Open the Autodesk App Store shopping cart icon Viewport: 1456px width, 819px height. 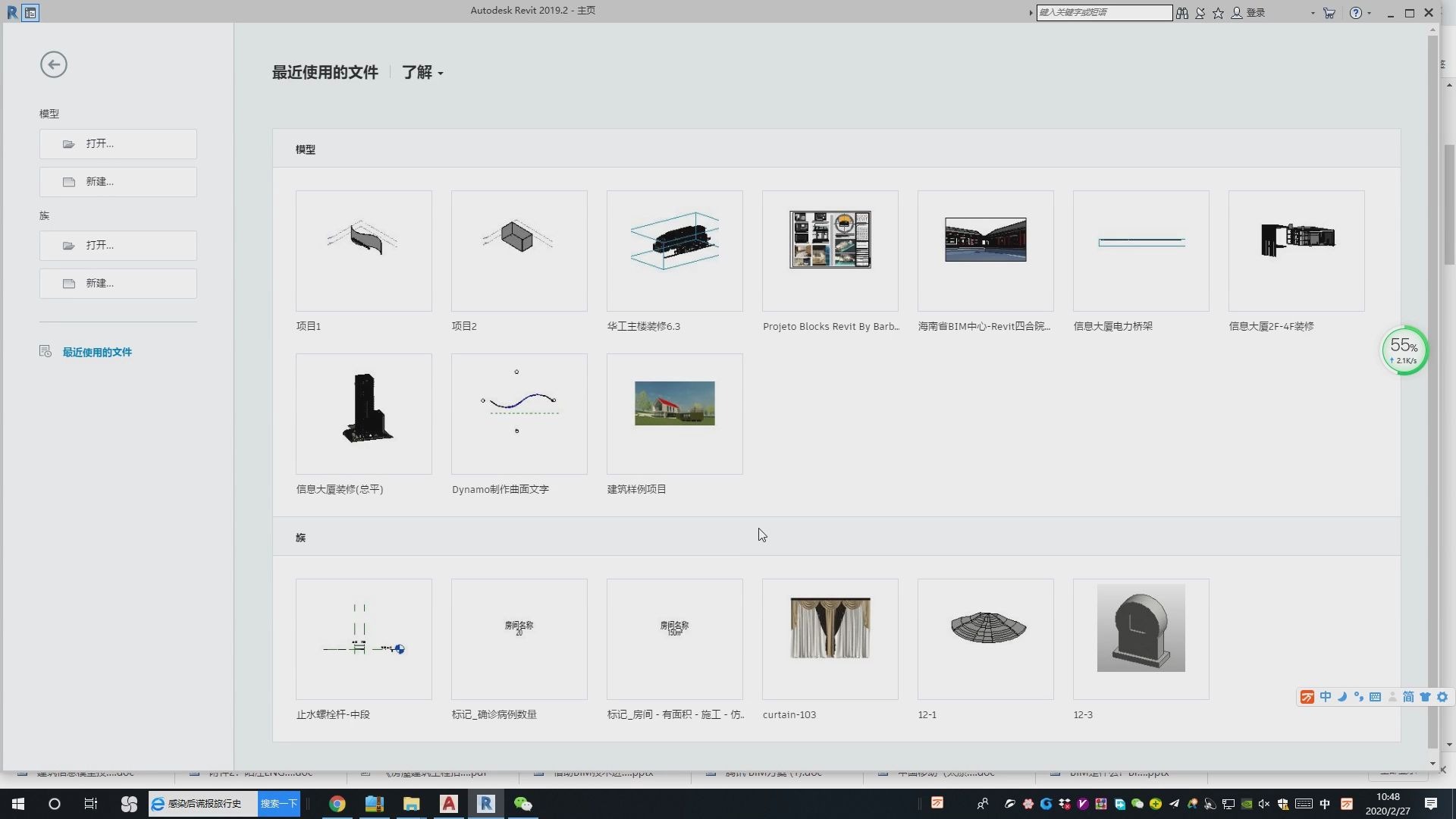click(x=1329, y=13)
